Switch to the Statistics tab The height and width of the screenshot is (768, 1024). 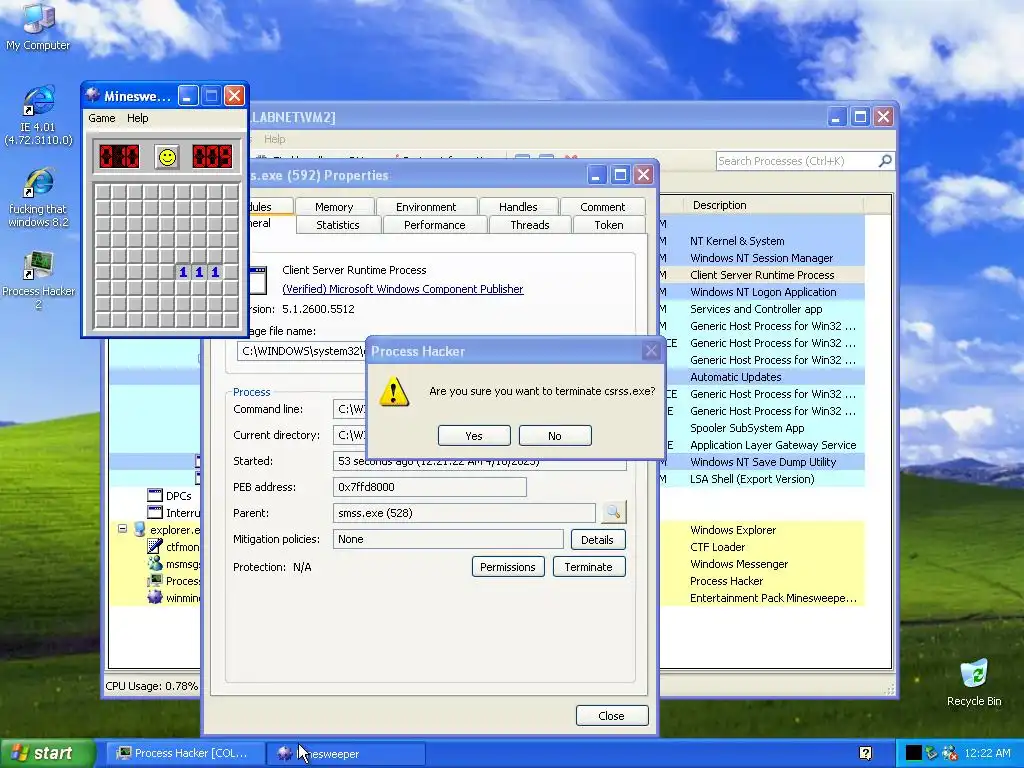click(338, 225)
